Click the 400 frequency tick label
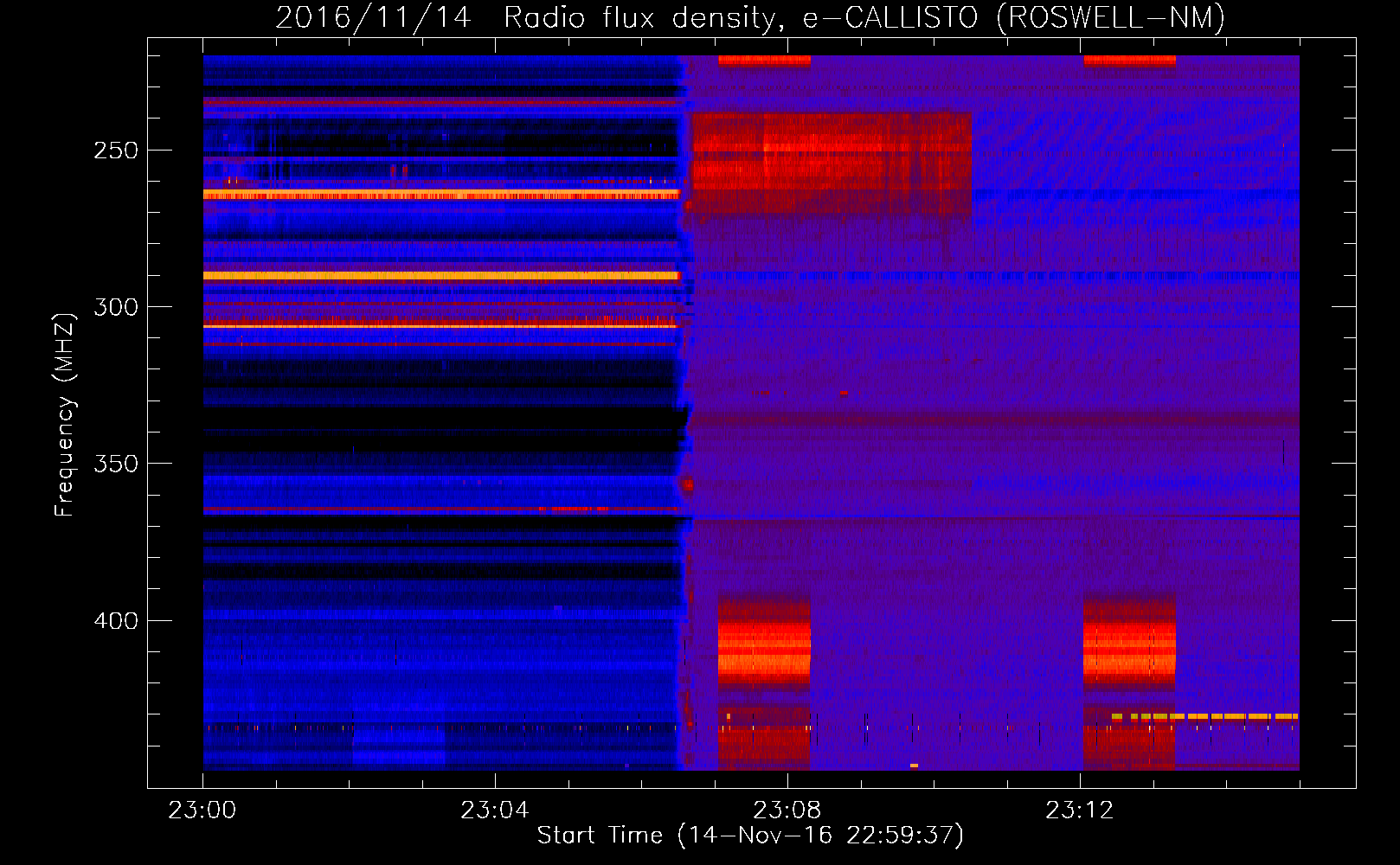Viewport: 1400px width, 865px height. pos(116,621)
